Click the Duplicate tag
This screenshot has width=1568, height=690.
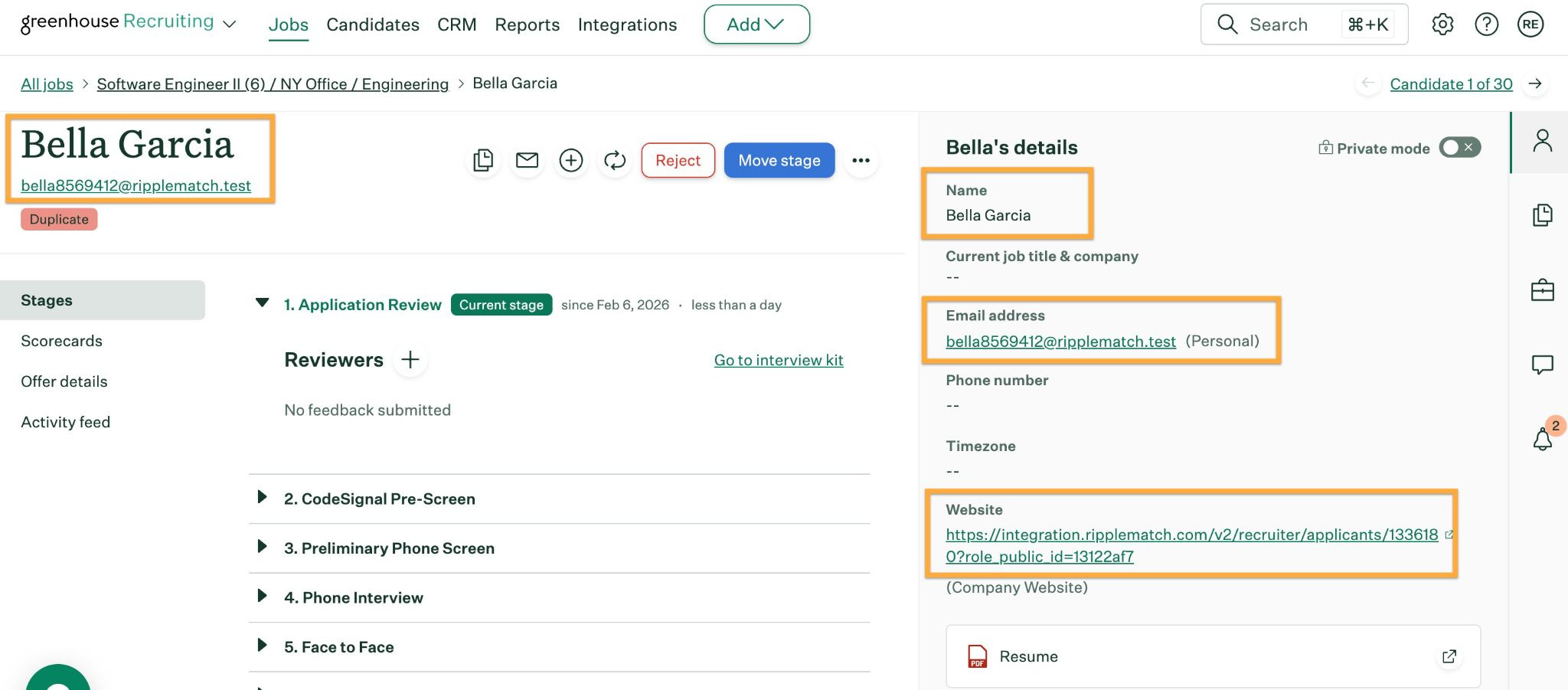pos(59,219)
